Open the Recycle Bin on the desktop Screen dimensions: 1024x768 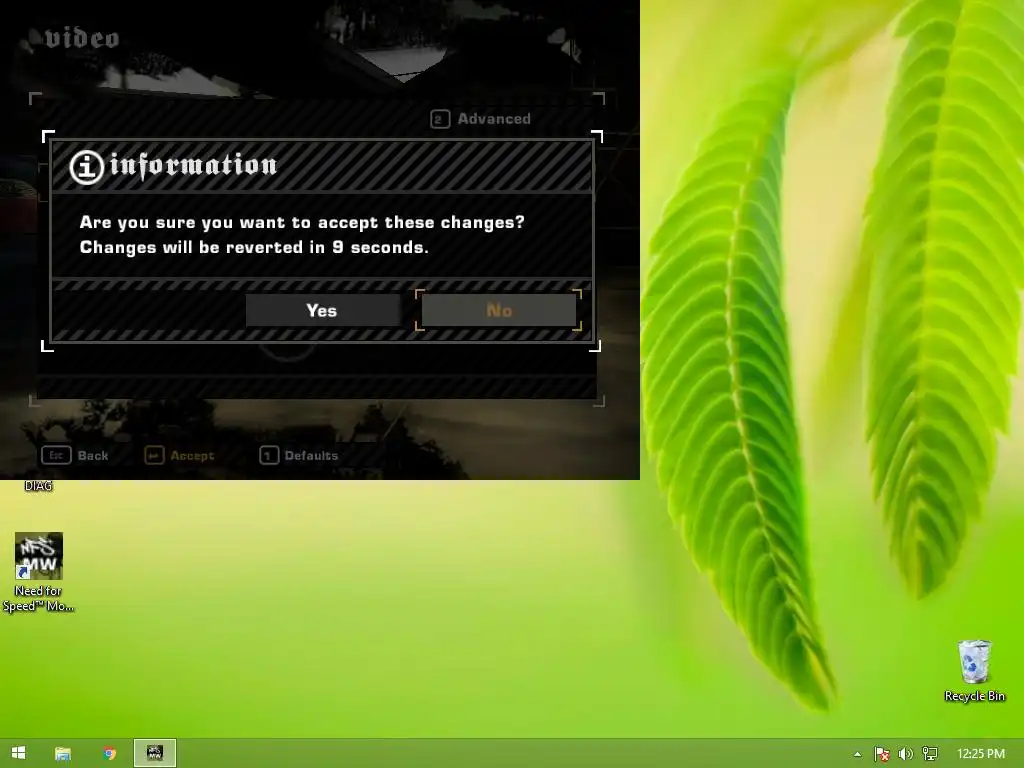(974, 671)
